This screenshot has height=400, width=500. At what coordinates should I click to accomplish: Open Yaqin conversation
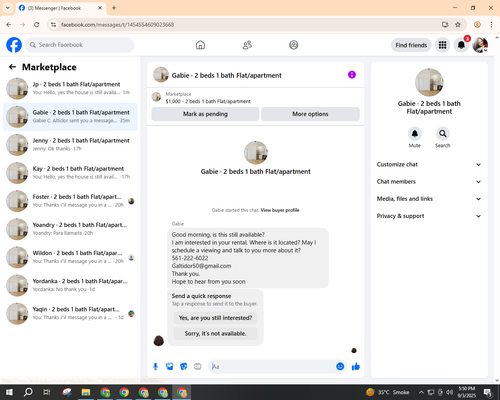point(70,313)
